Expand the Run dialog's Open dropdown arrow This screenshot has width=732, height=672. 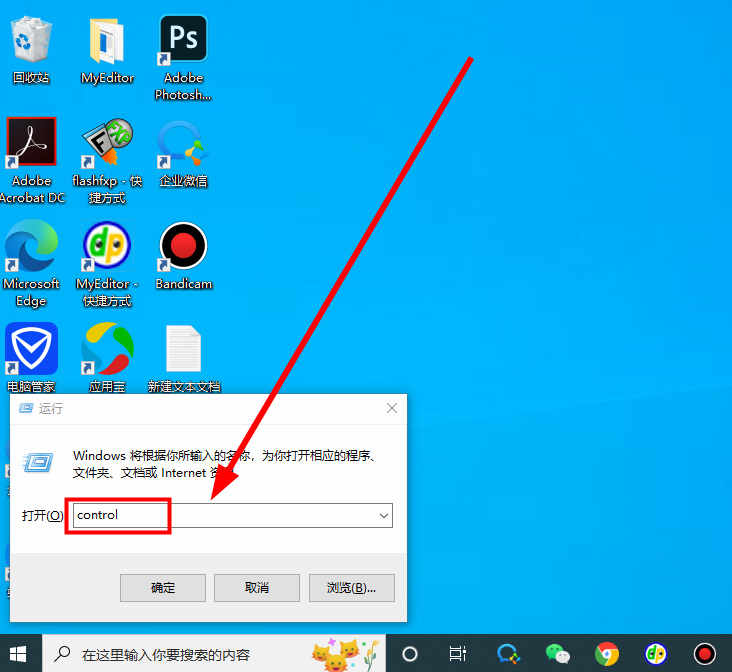[x=383, y=515]
